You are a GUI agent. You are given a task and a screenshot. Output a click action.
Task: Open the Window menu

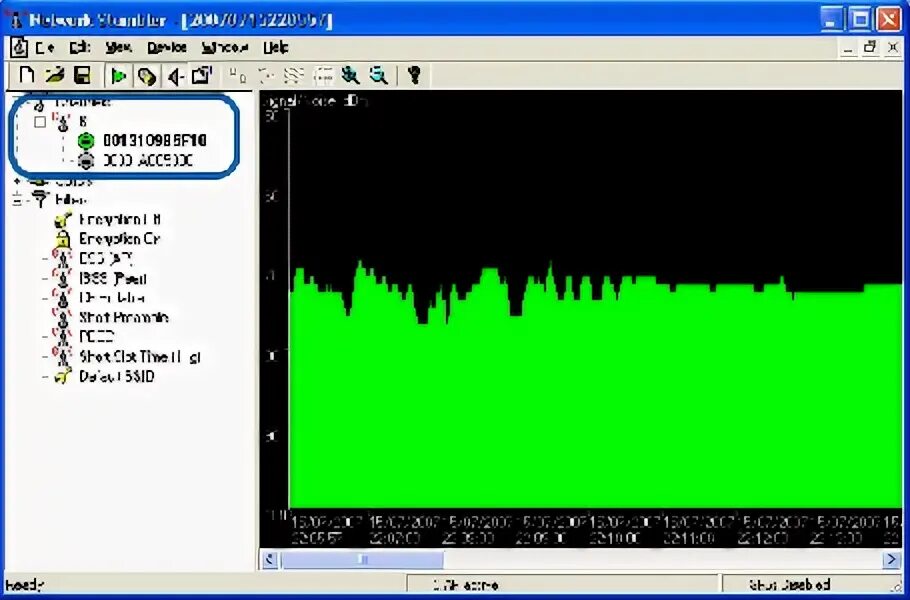(x=225, y=48)
